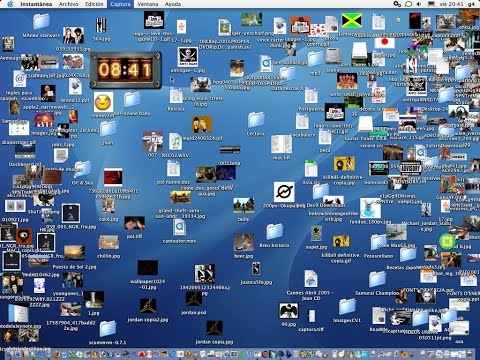Image resolution: width=480 pixels, height=360 pixels.
Task: Select the pepa document icon
Action: point(325,137)
